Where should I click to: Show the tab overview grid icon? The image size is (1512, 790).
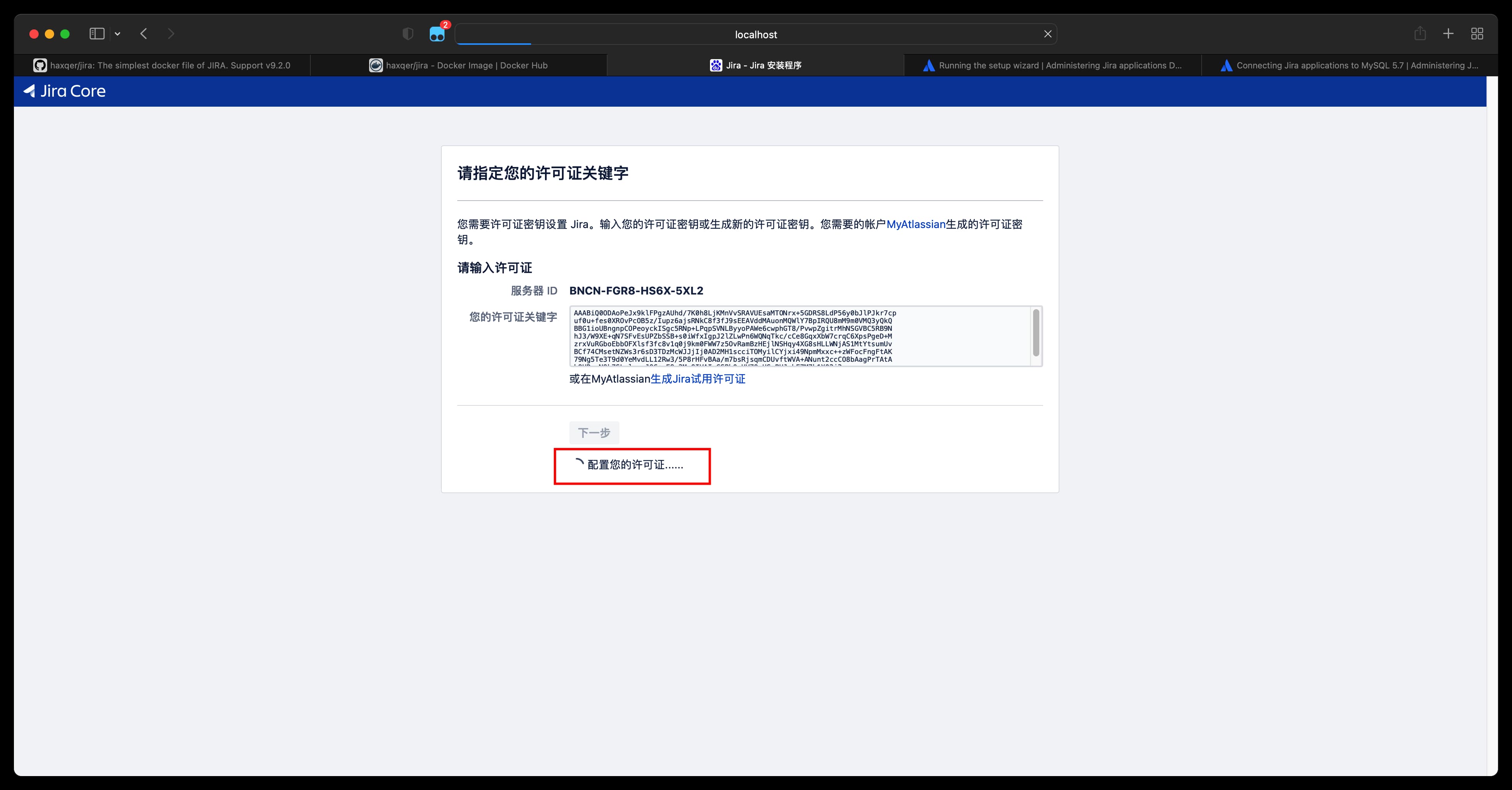(1477, 34)
